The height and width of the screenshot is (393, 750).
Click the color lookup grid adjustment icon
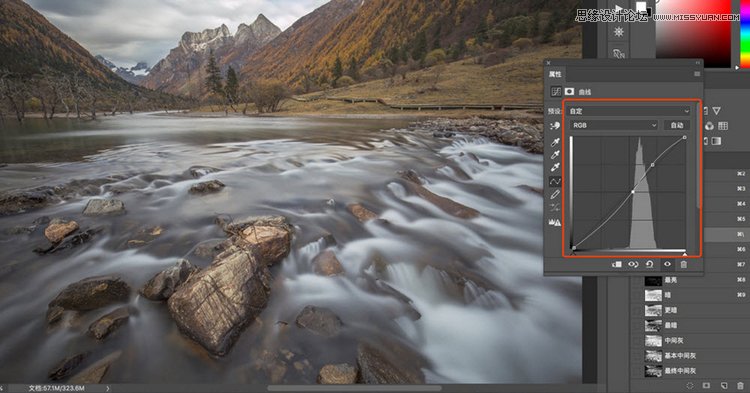point(723,126)
